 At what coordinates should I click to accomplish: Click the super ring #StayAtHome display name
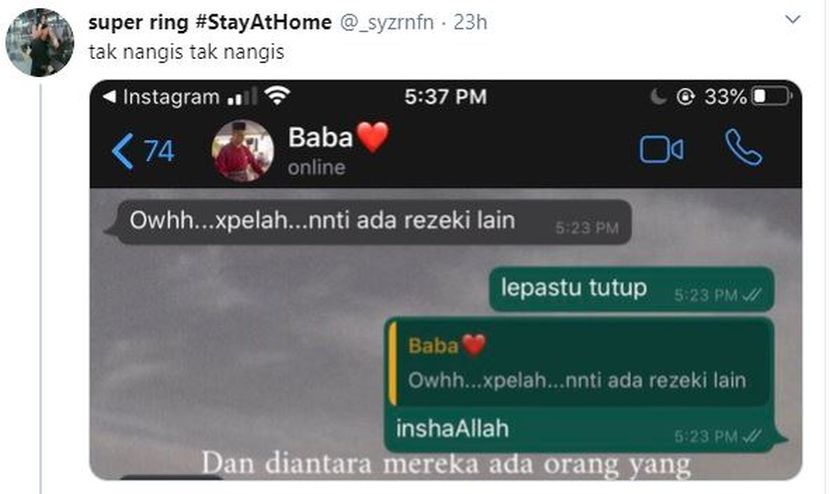pos(210,22)
